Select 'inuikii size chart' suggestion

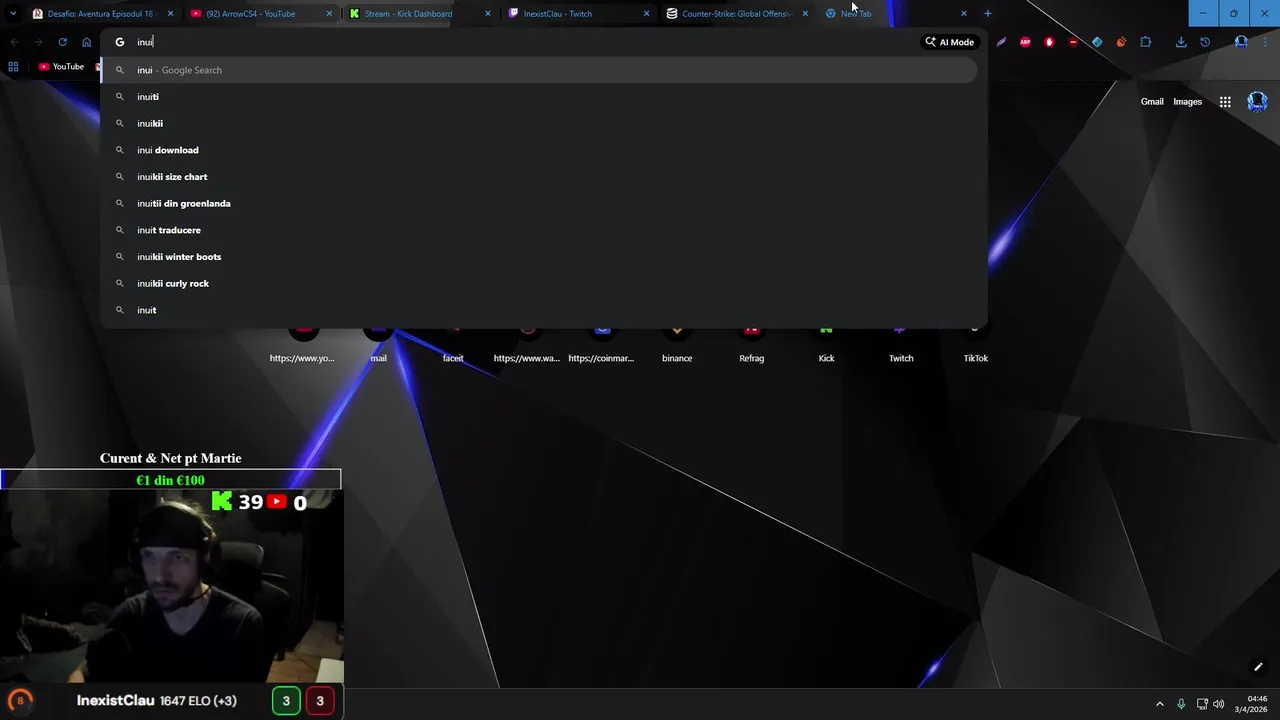click(540, 177)
